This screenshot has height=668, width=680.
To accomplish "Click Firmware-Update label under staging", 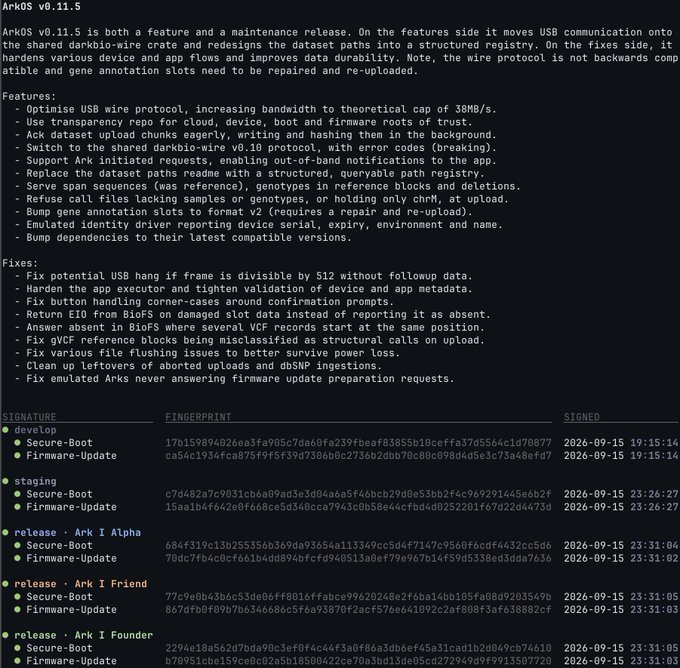I will (x=72, y=507).
